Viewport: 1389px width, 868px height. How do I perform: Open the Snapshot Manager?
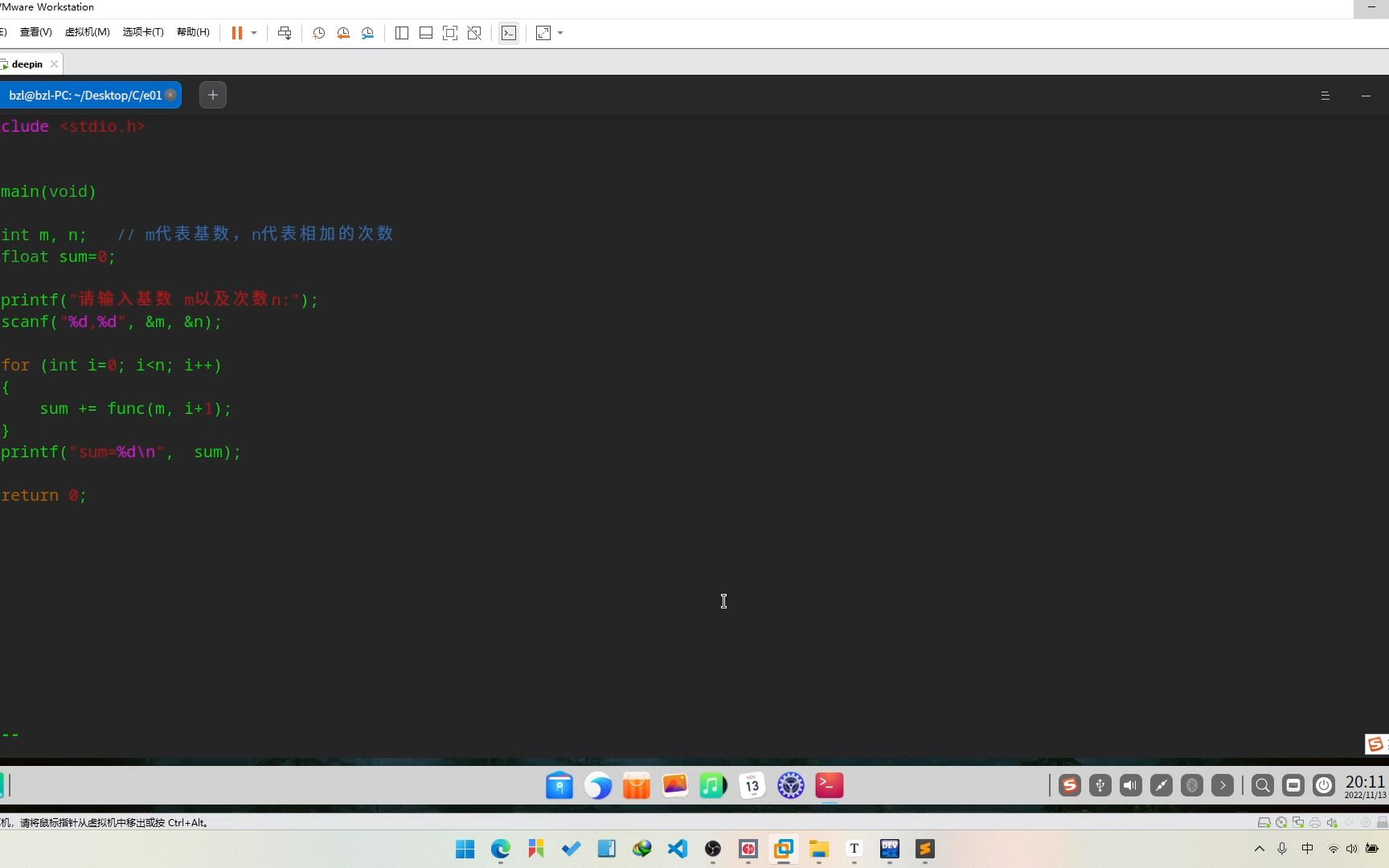click(368, 33)
